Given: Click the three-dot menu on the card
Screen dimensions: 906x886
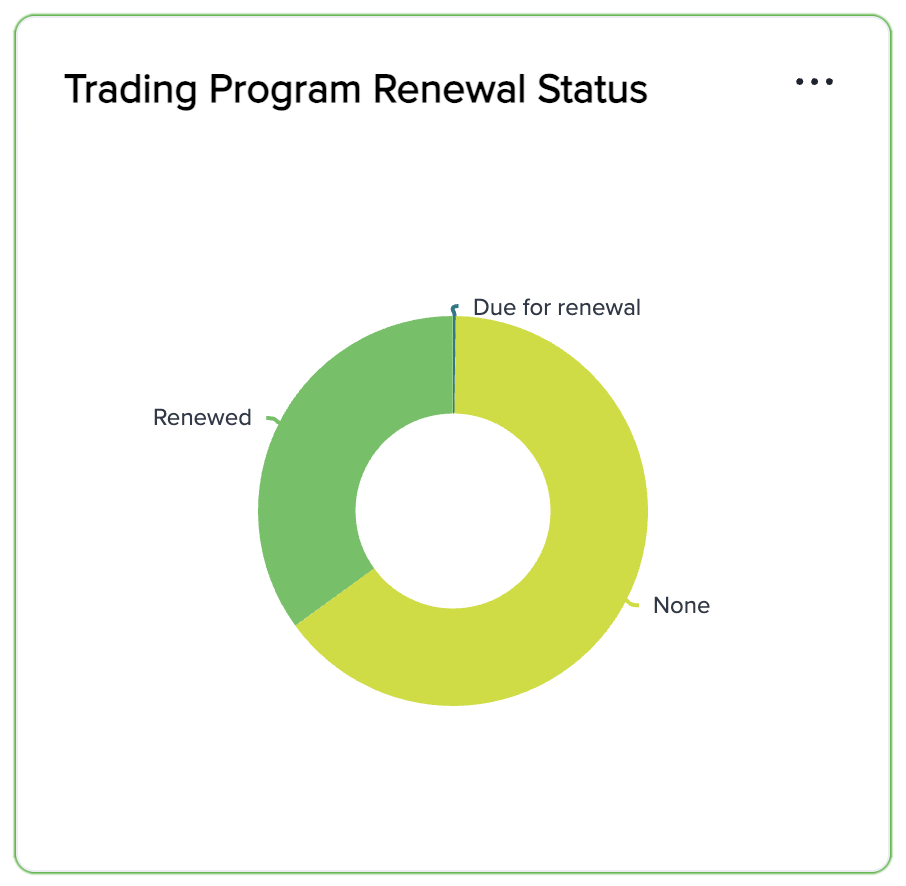Looking at the screenshot, I should 814,81.
